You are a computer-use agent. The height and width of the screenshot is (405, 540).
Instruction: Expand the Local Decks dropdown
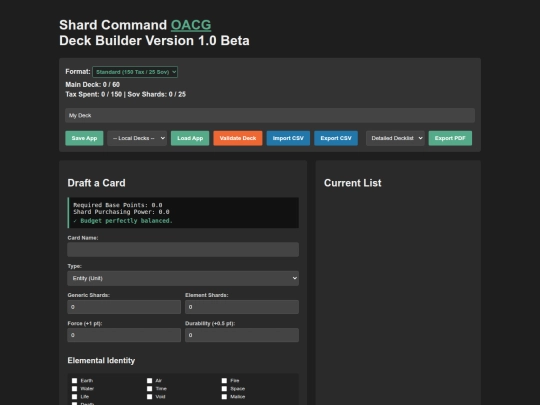(137, 138)
